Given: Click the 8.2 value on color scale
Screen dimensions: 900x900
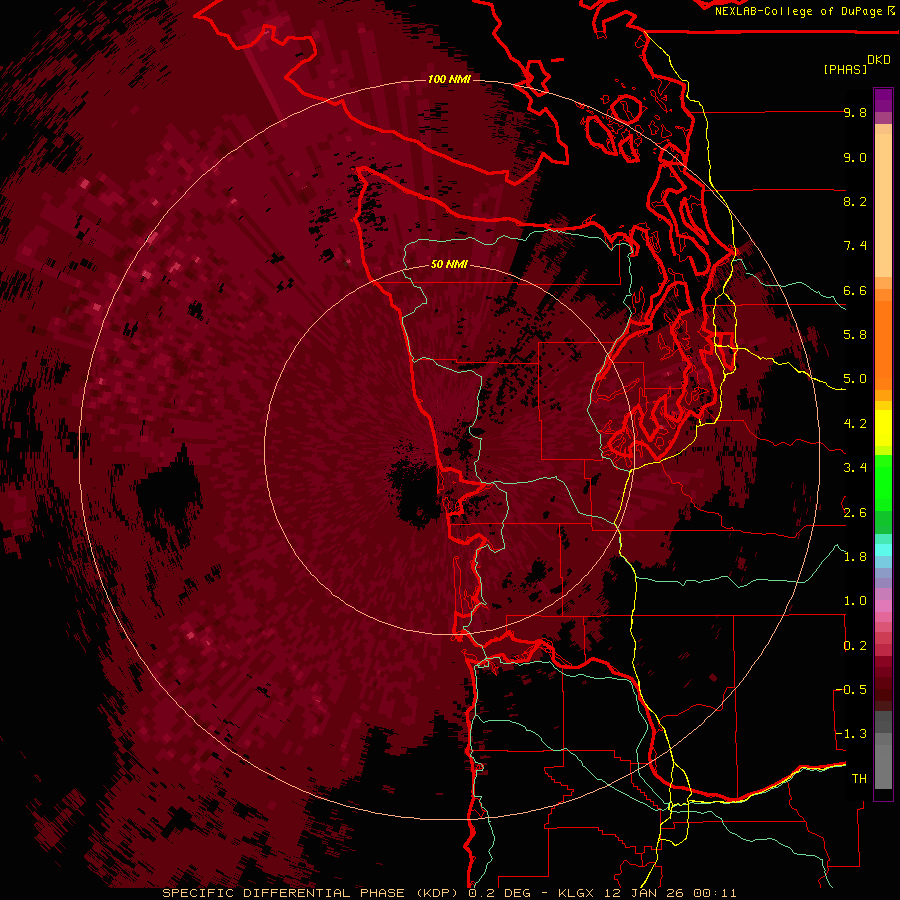Looking at the screenshot, I should click(855, 201).
